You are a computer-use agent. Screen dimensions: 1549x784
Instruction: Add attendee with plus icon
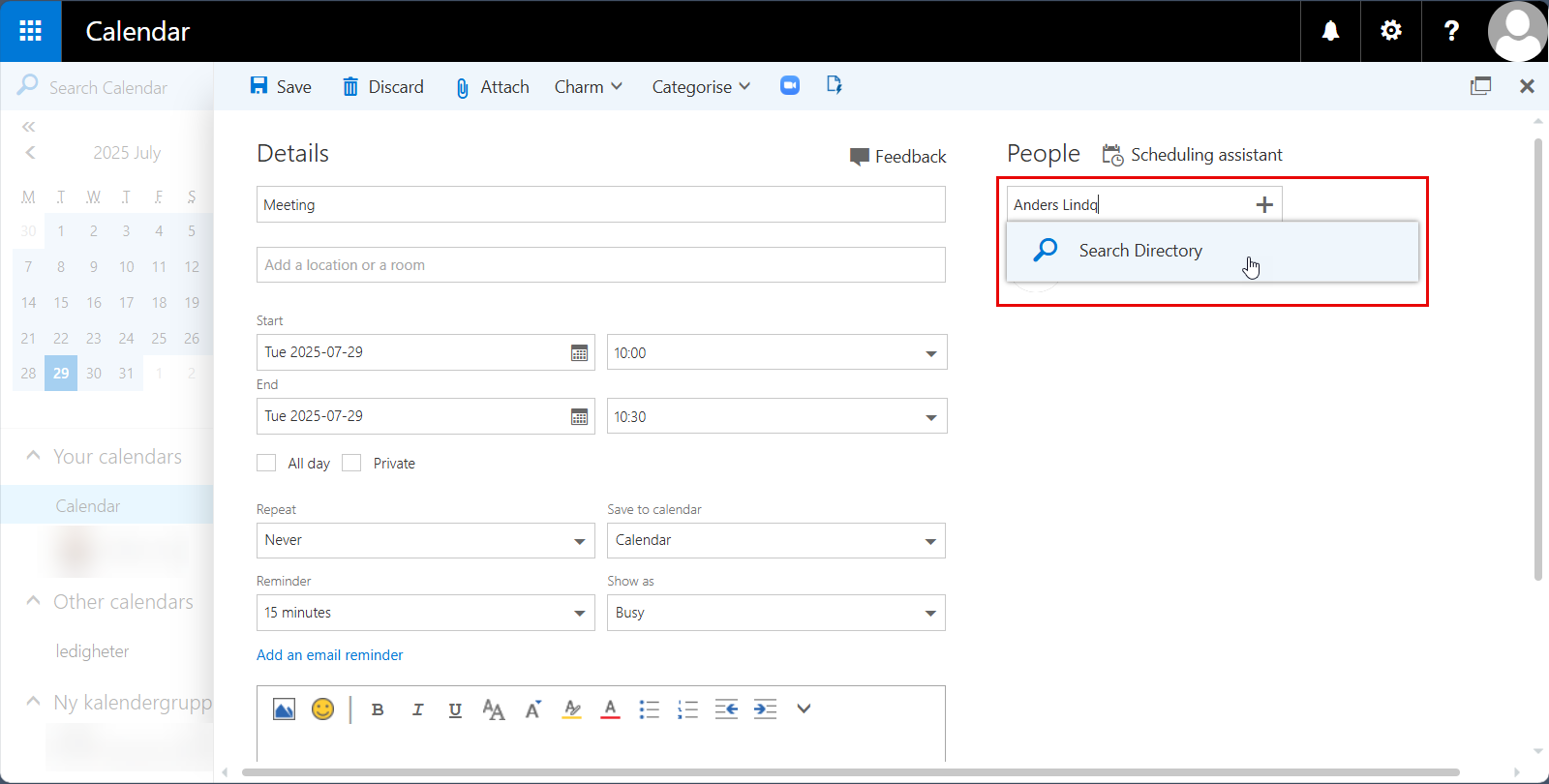1263,204
